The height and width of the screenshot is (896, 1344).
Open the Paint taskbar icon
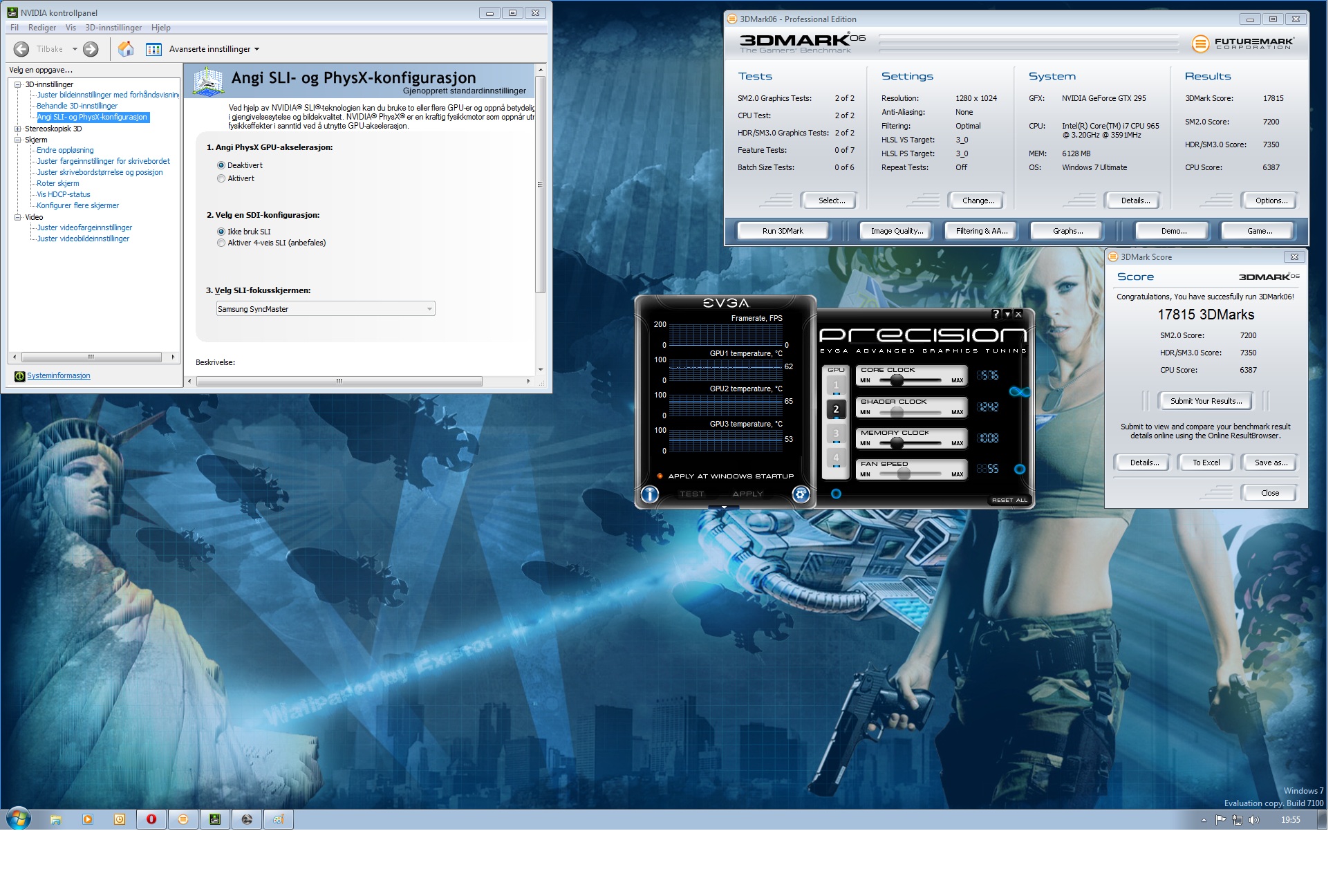tap(279, 819)
